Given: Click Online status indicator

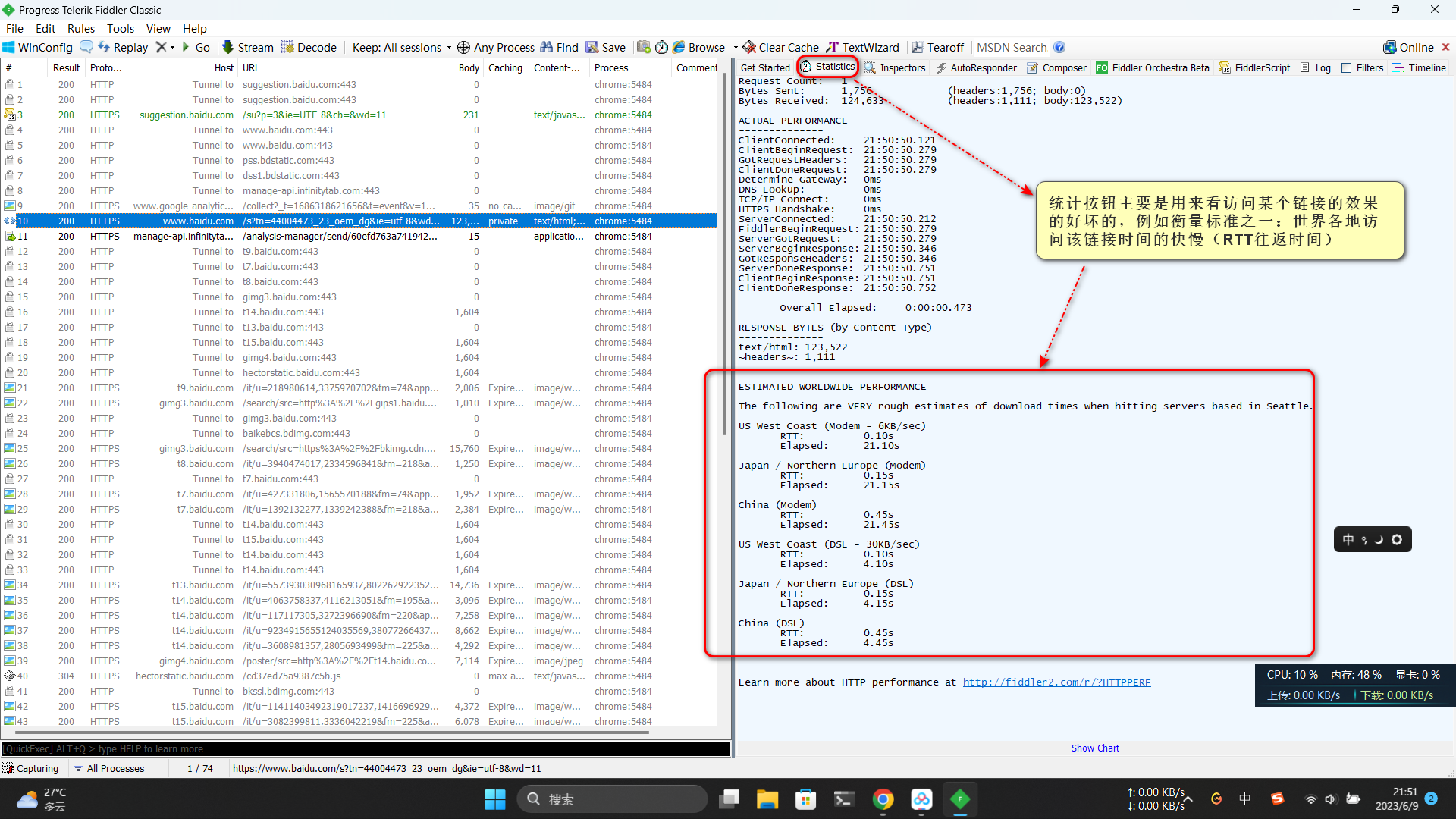Looking at the screenshot, I should coord(1408,47).
